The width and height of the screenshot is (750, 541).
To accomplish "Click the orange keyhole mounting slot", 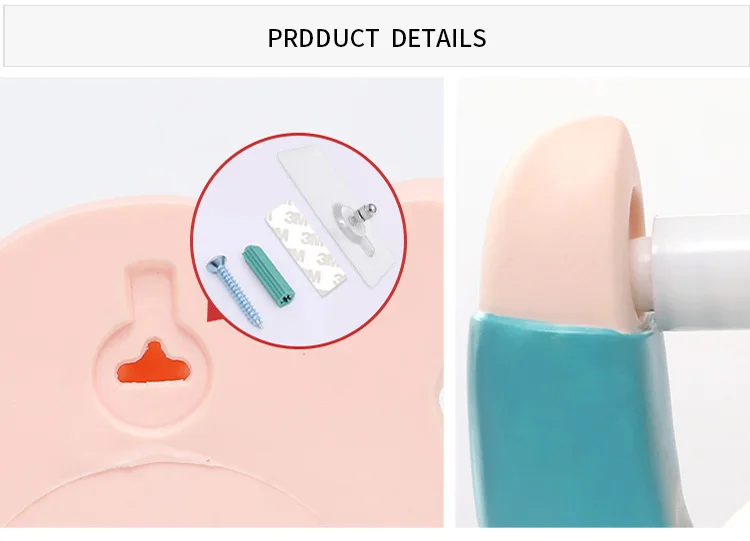I will point(154,363).
